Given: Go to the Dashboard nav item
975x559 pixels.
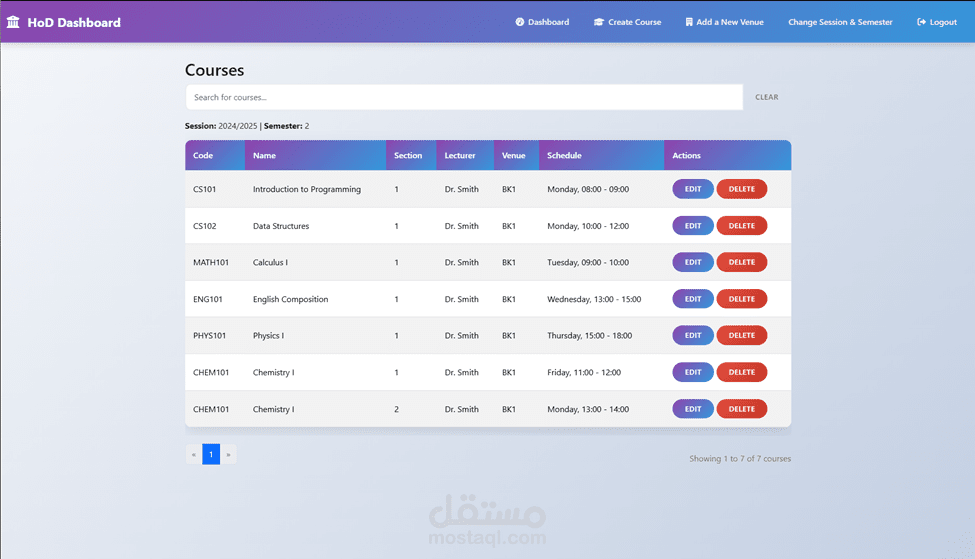Looking at the screenshot, I should 542,22.
